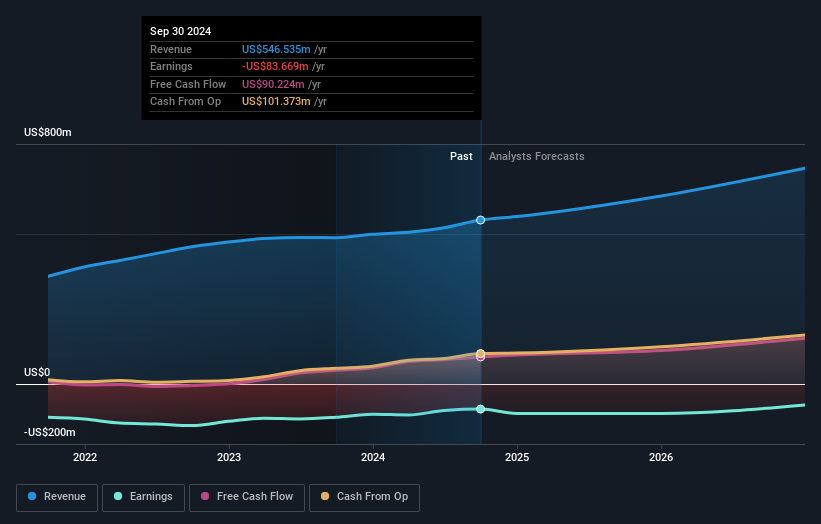Image resolution: width=821 pixels, height=524 pixels.
Task: Select the 2025 x-axis label
Action: click(x=517, y=457)
